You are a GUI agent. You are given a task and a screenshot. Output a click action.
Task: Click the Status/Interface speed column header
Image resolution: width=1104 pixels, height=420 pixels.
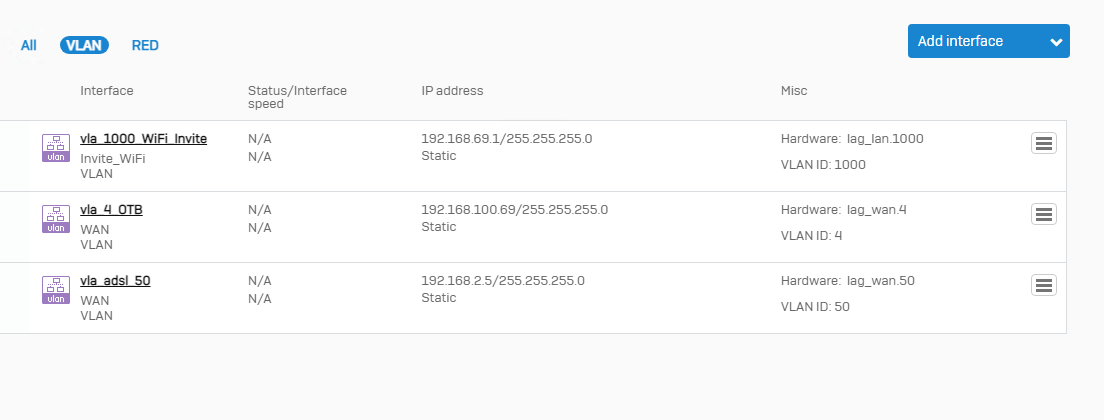click(x=297, y=97)
